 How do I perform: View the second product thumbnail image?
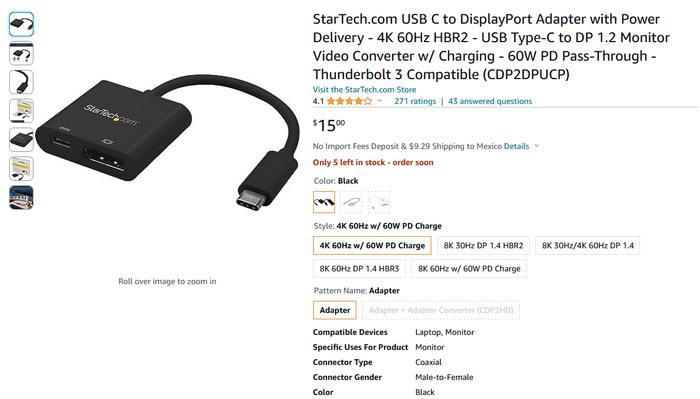tap(21, 53)
